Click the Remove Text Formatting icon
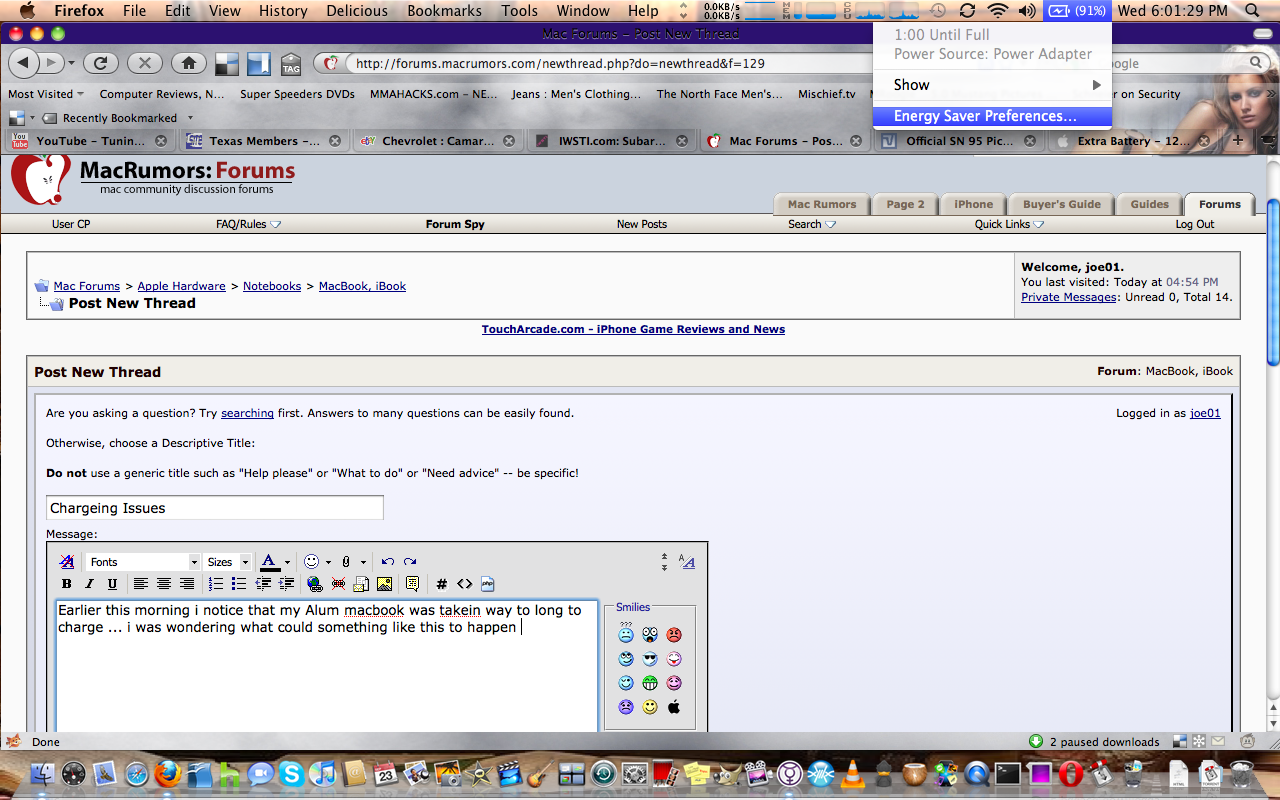 (x=67, y=562)
